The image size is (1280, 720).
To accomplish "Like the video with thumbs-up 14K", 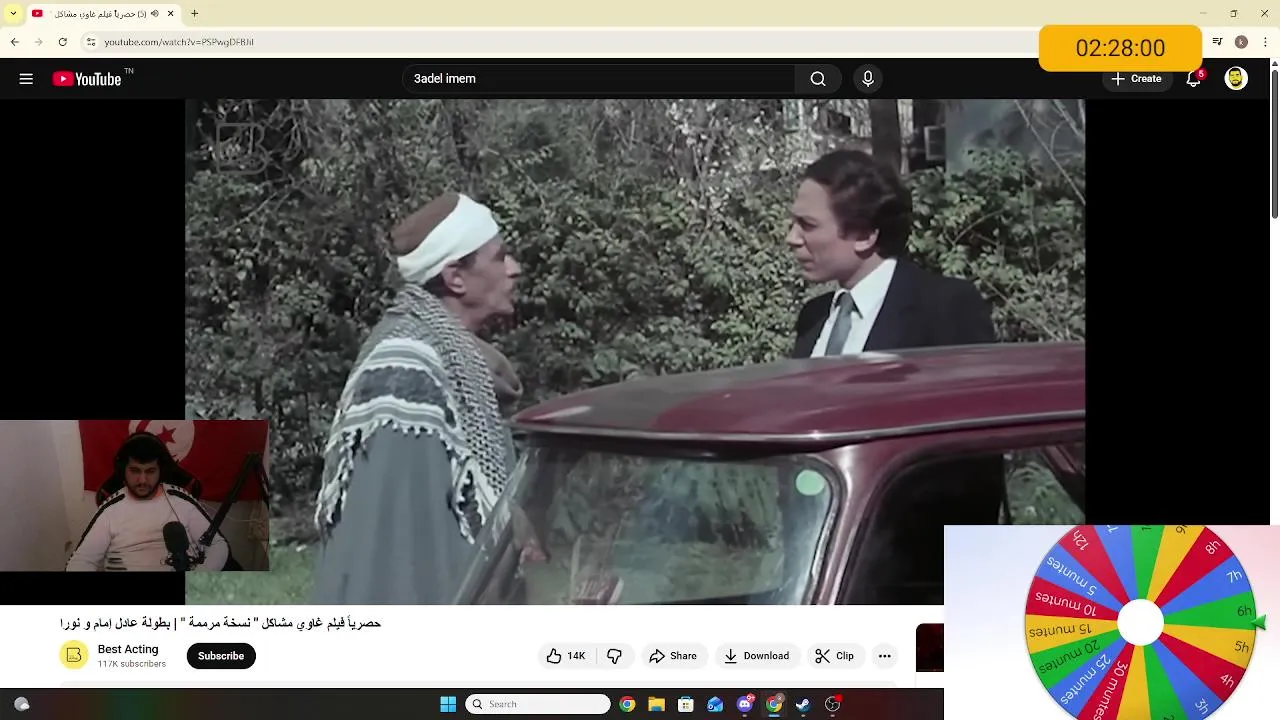I will 566,656.
